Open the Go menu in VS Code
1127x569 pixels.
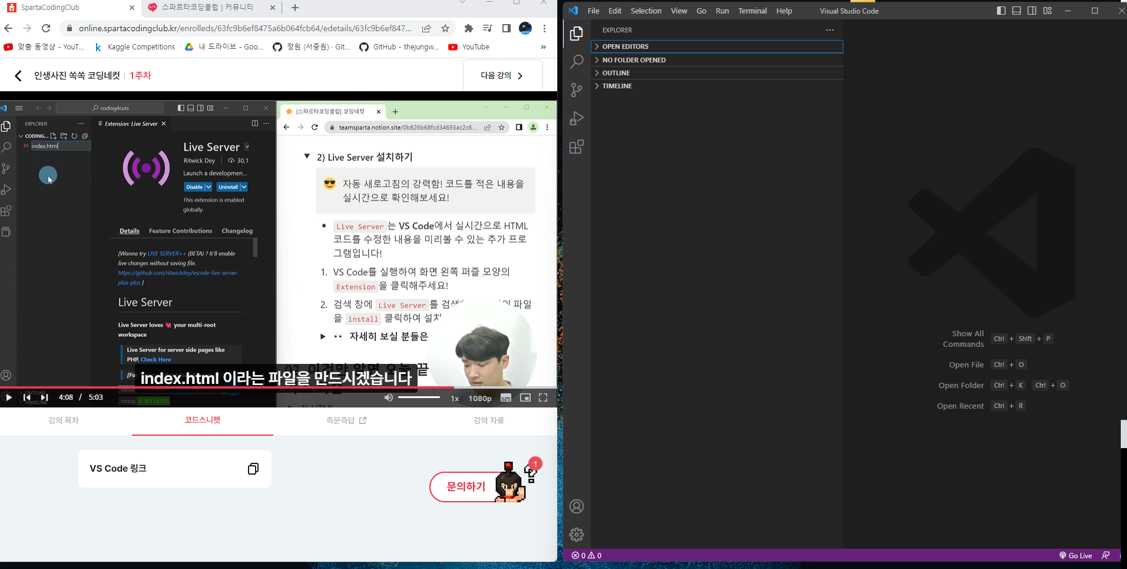pyautogui.click(x=701, y=11)
